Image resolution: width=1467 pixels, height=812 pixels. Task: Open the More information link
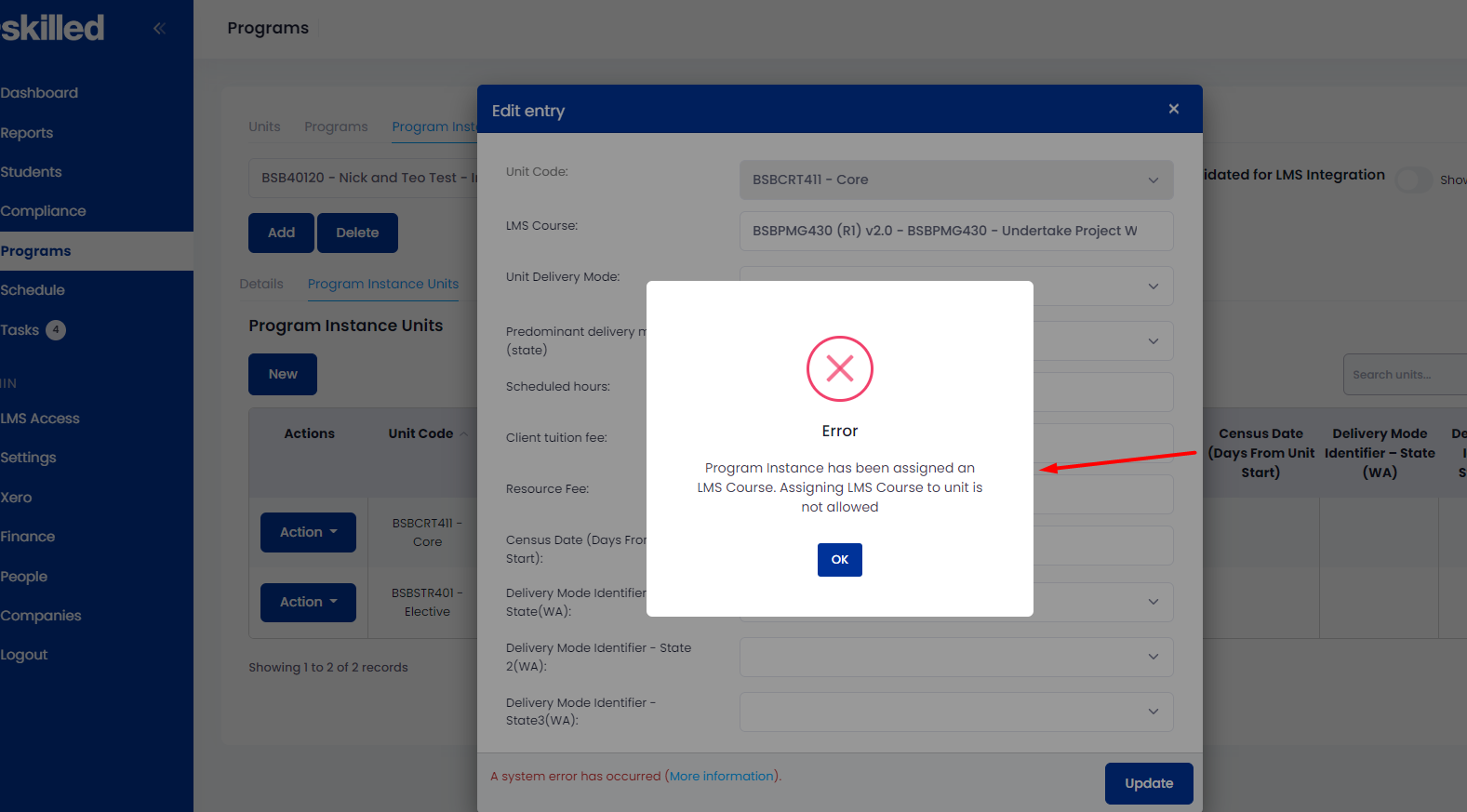pos(723,776)
